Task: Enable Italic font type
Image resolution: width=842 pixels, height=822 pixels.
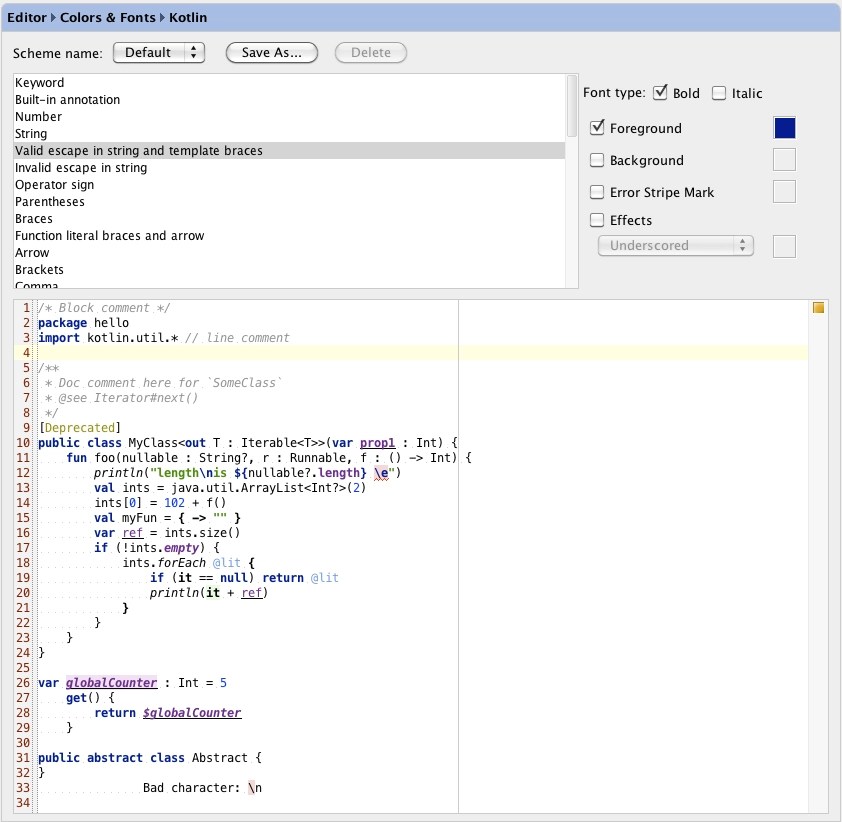Action: (x=718, y=93)
